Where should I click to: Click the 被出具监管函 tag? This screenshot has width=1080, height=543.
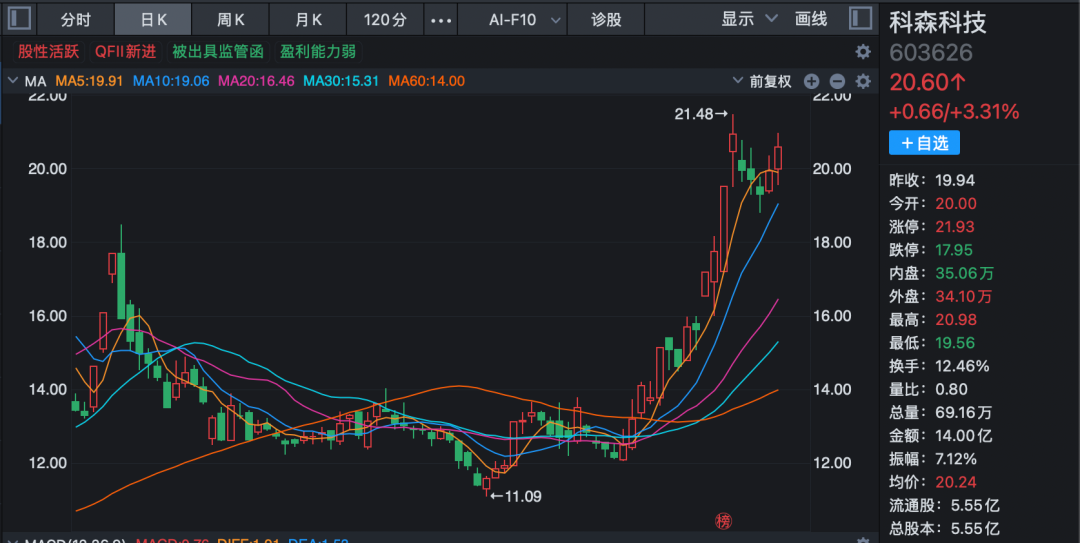[217, 51]
